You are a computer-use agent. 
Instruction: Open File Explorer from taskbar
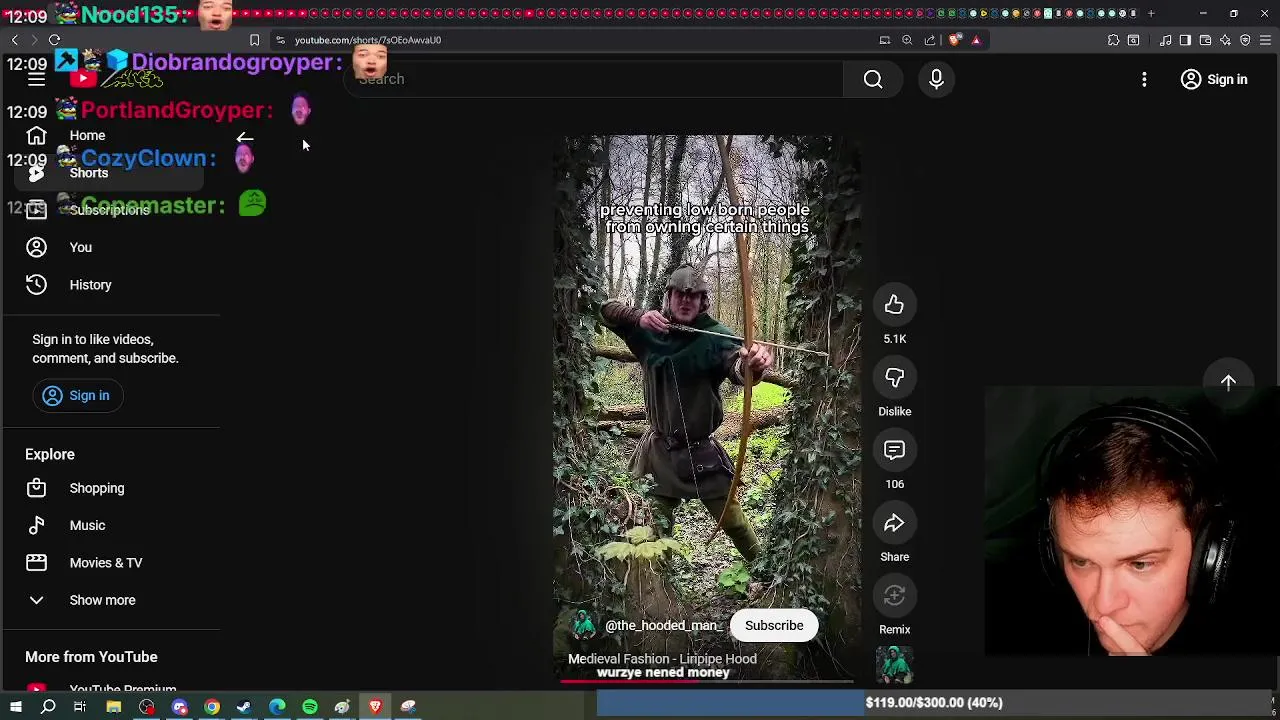pyautogui.click(x=114, y=707)
